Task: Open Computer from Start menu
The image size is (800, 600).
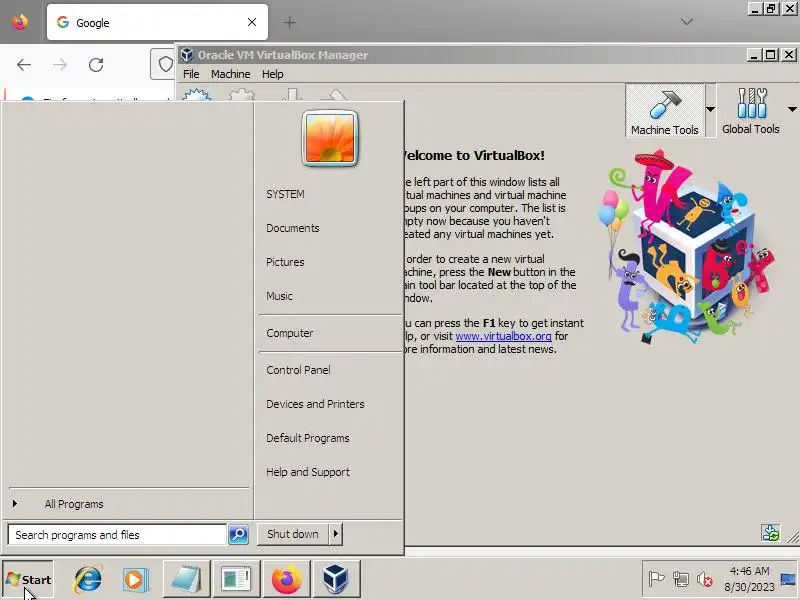Action: 289,333
